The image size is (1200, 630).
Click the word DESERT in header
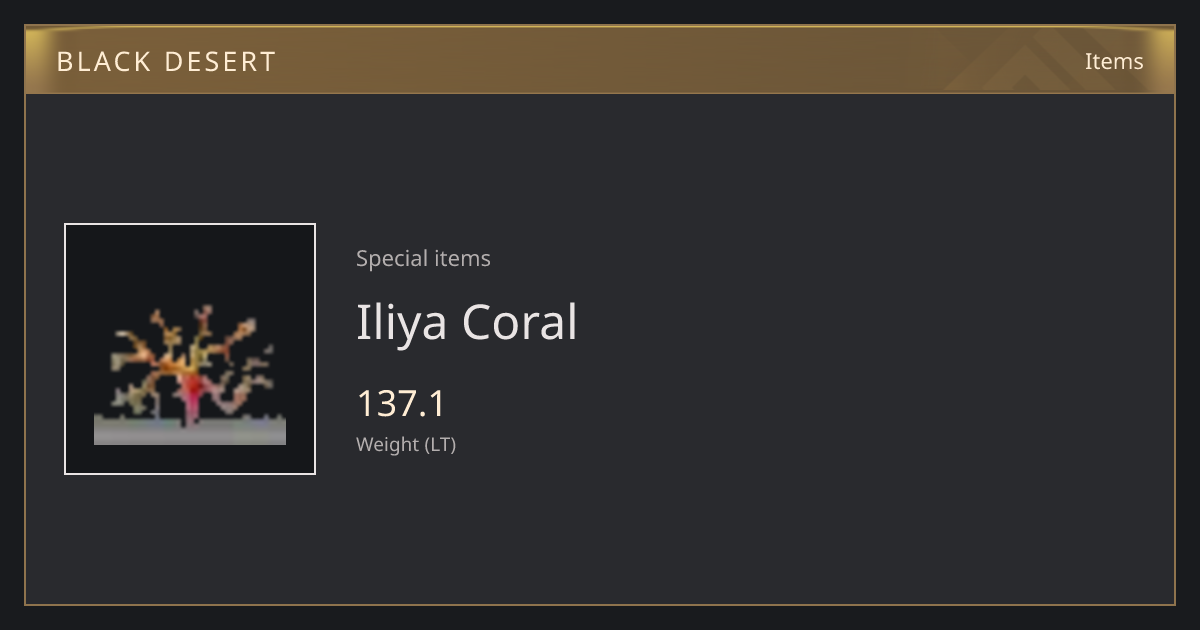click(x=220, y=62)
